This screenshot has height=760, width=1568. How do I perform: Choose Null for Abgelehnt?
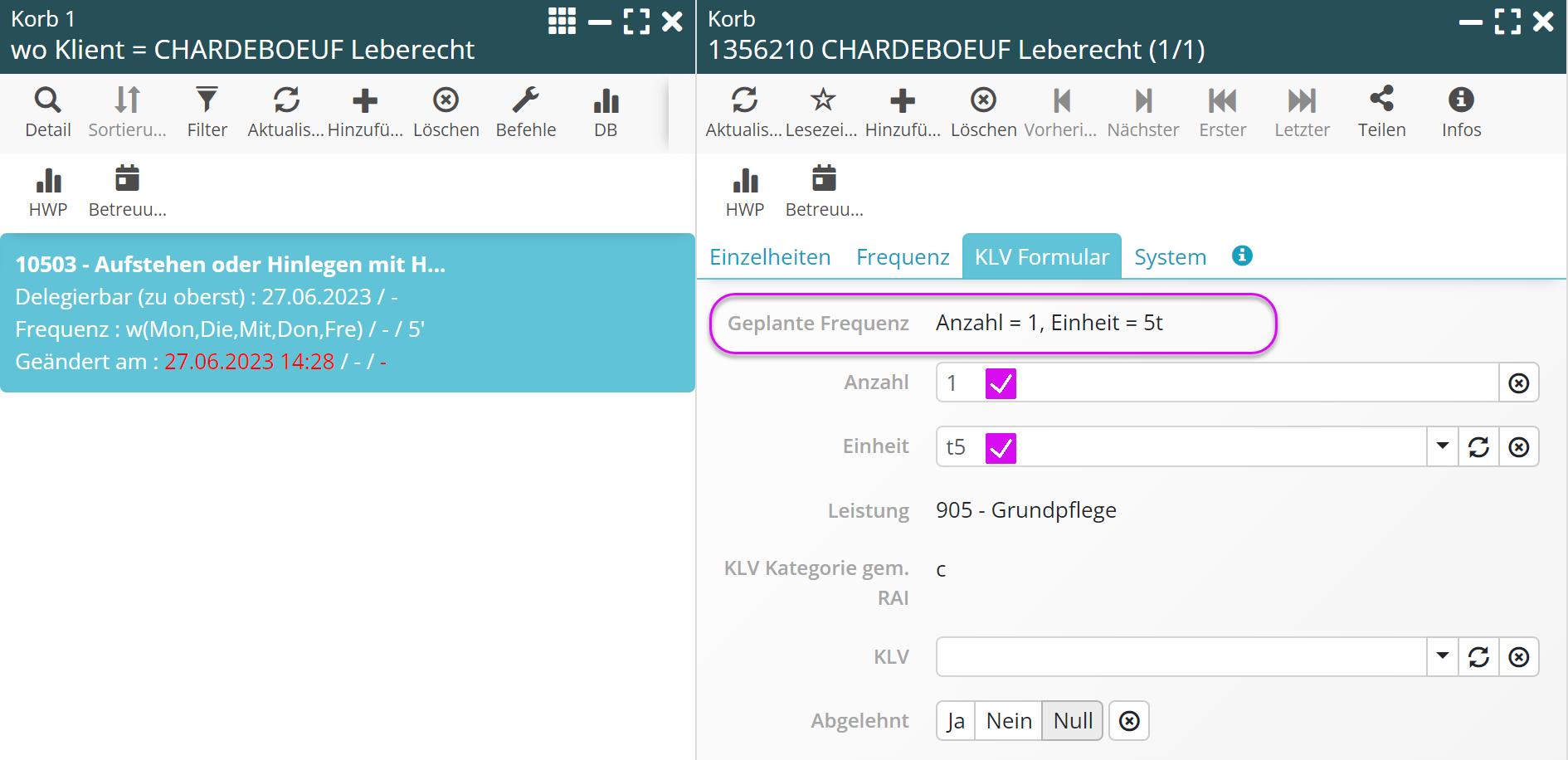click(1073, 721)
